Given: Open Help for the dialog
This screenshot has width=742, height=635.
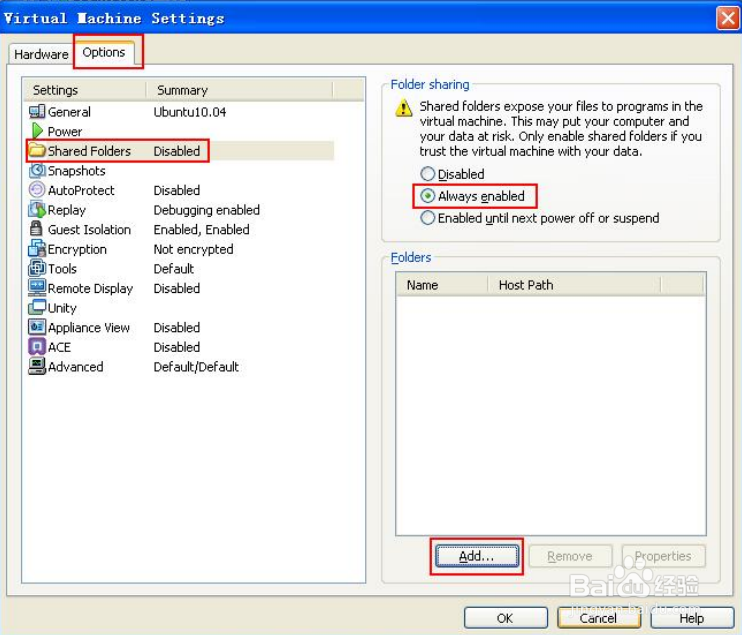Looking at the screenshot, I should pyautogui.click(x=692, y=618).
